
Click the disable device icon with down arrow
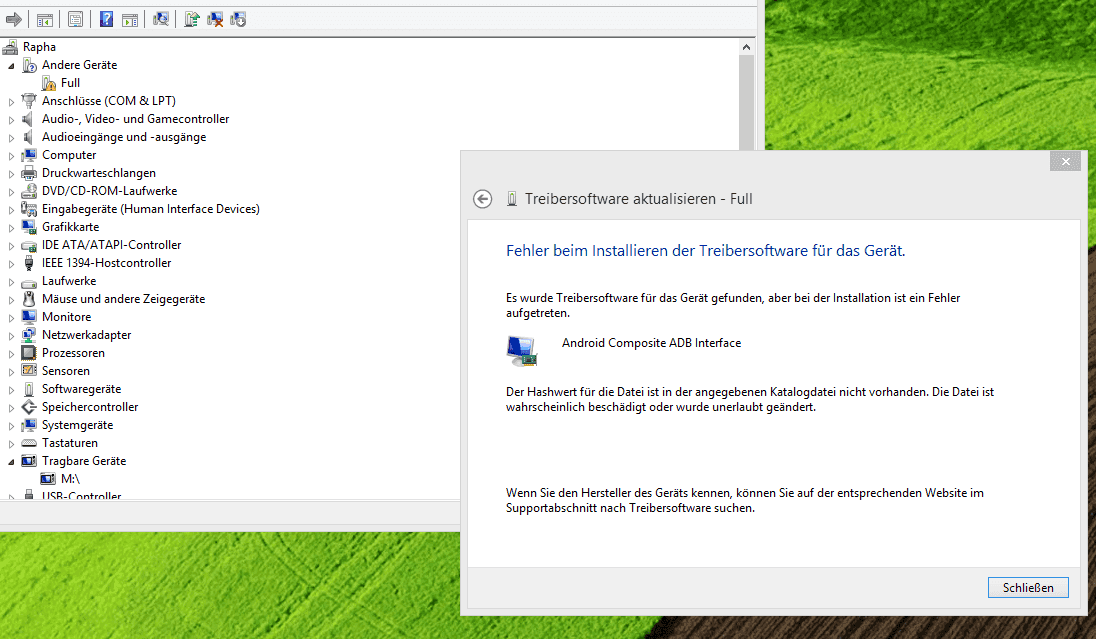pyautogui.click(x=238, y=20)
